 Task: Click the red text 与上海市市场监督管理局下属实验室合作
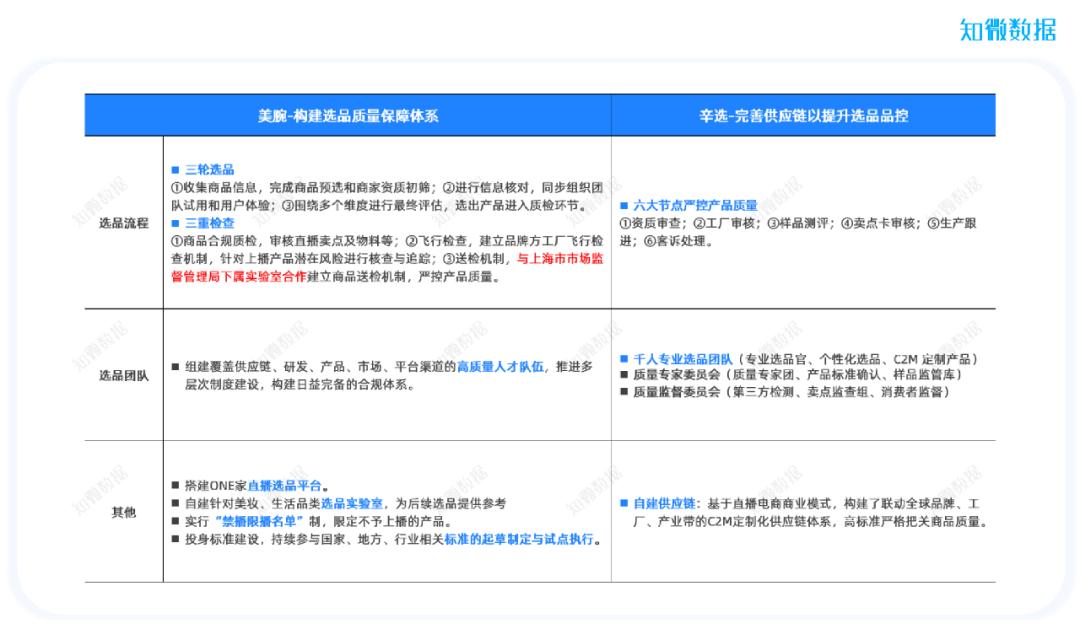(387, 267)
